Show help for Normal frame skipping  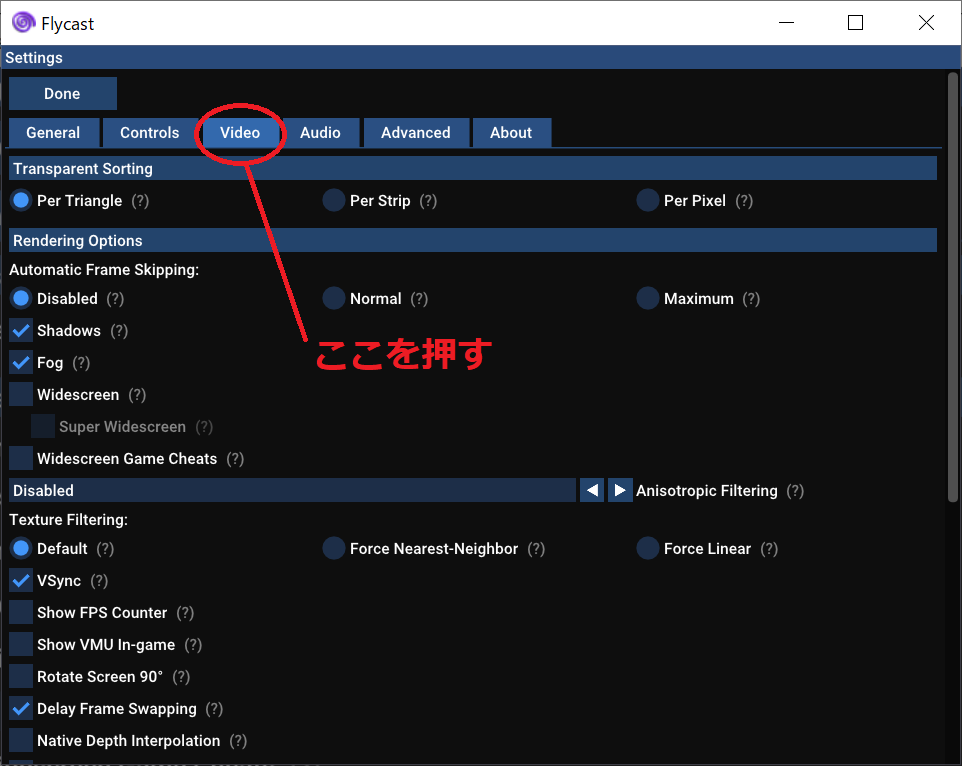point(419,299)
